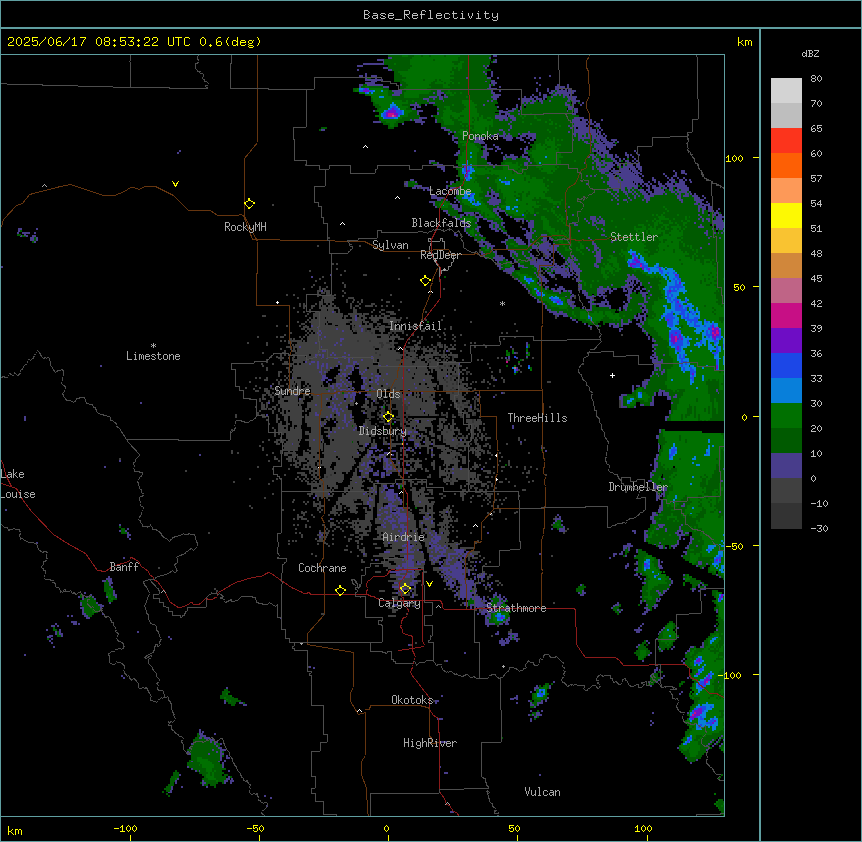This screenshot has width=862, height=842.
Task: Click the Strathmore label
Action: click(x=516, y=608)
